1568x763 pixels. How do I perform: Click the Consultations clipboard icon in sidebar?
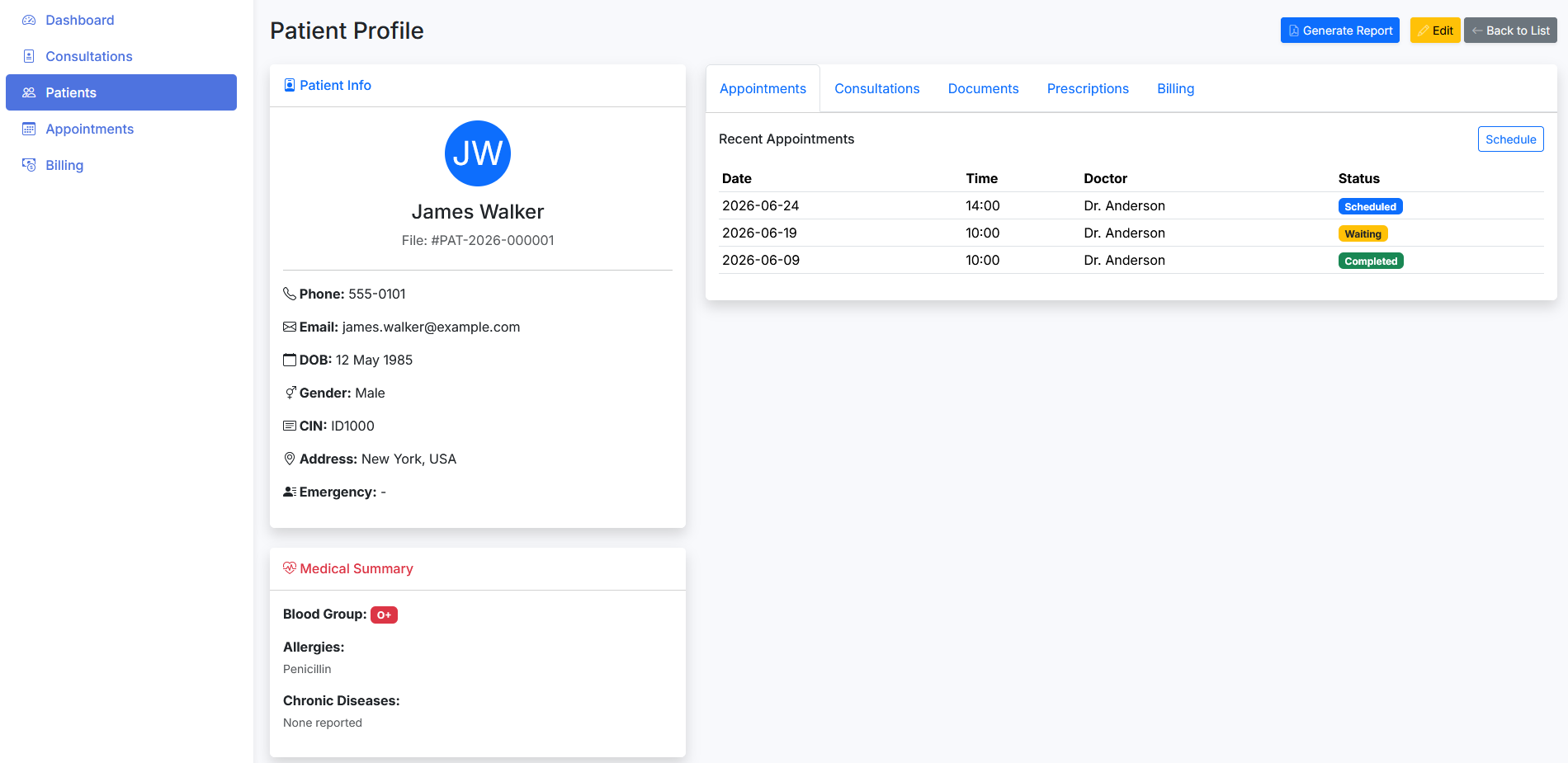point(29,56)
